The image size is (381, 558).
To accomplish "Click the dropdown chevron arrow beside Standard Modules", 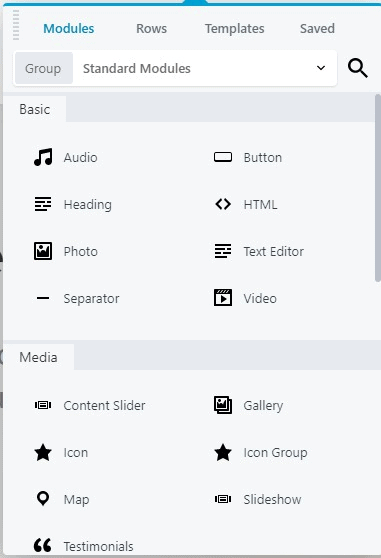I will point(321,68).
